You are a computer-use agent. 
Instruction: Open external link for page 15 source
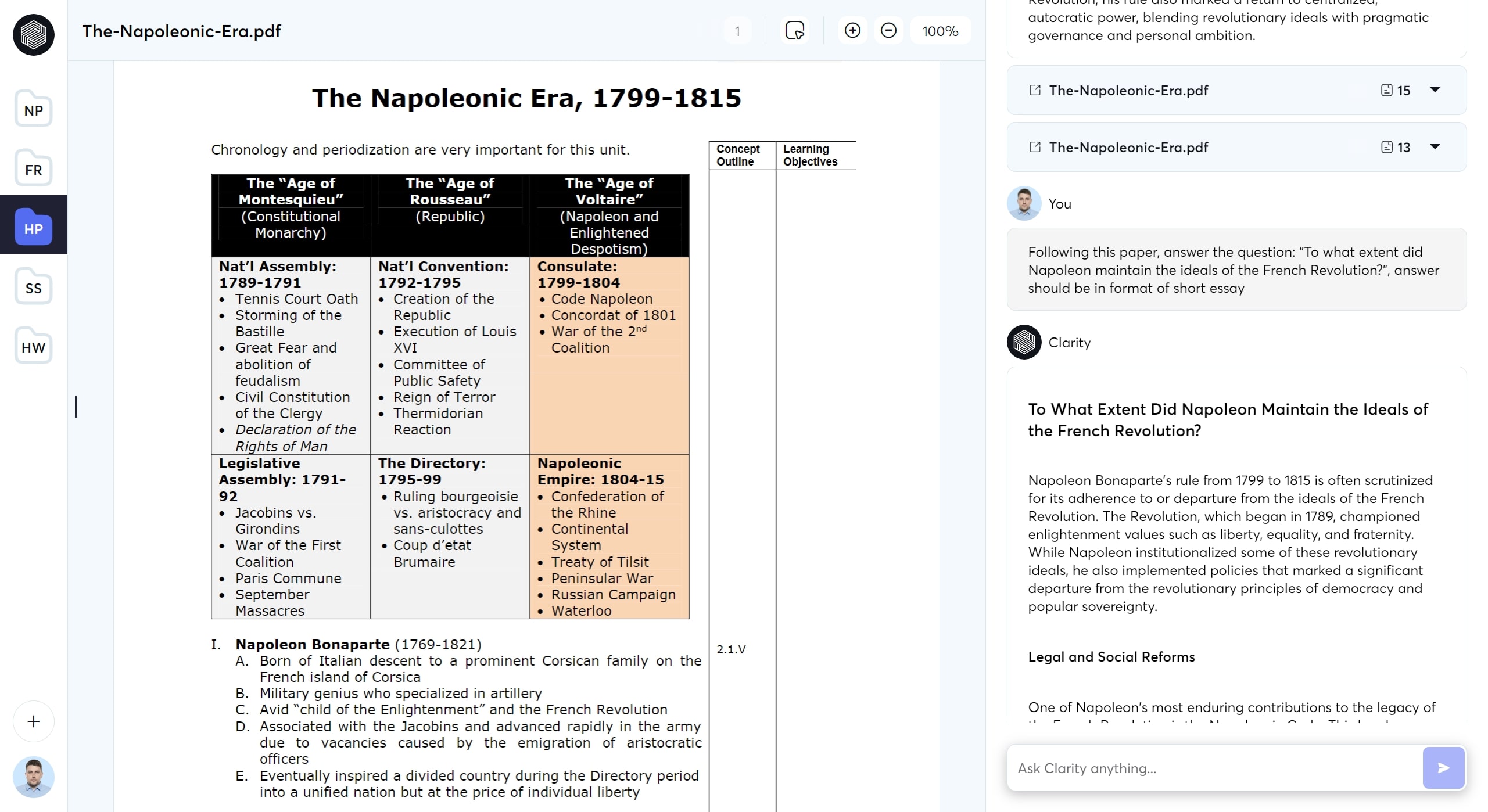(x=1034, y=90)
